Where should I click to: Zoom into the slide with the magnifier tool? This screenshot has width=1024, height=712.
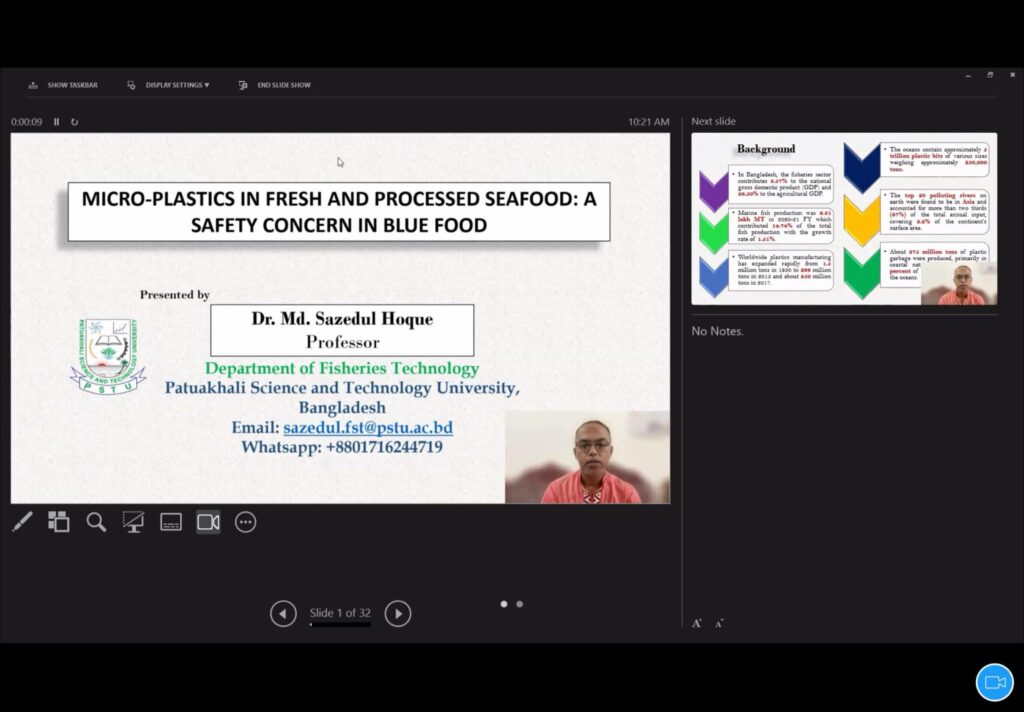pos(96,521)
